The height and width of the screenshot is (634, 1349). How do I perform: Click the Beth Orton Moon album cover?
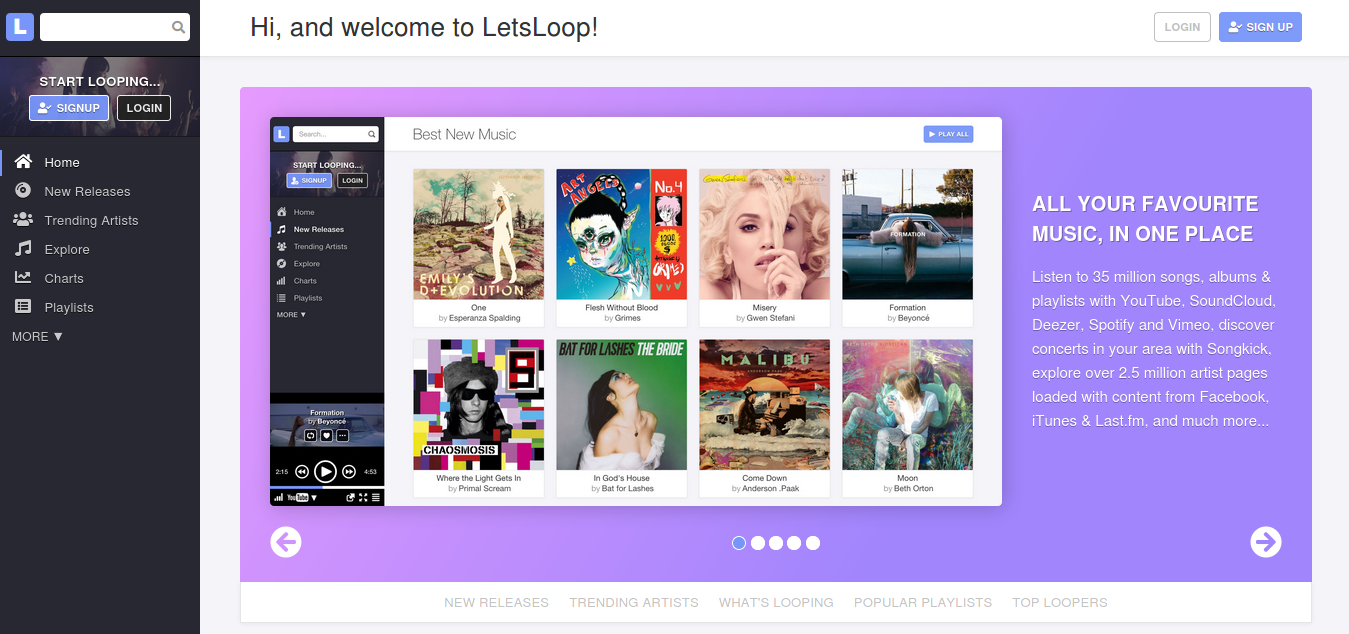(907, 405)
